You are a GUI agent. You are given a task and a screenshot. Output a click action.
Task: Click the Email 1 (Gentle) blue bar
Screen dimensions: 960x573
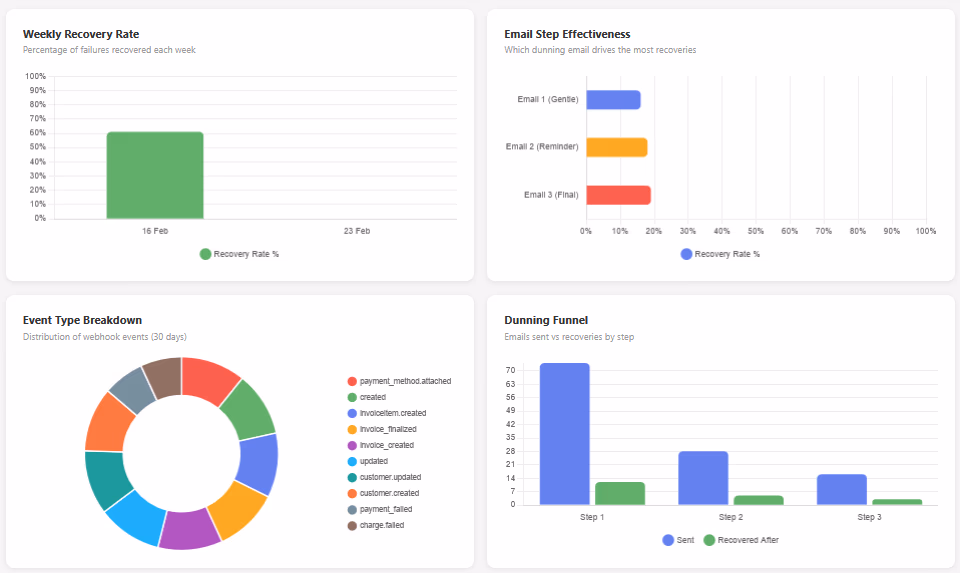613,100
